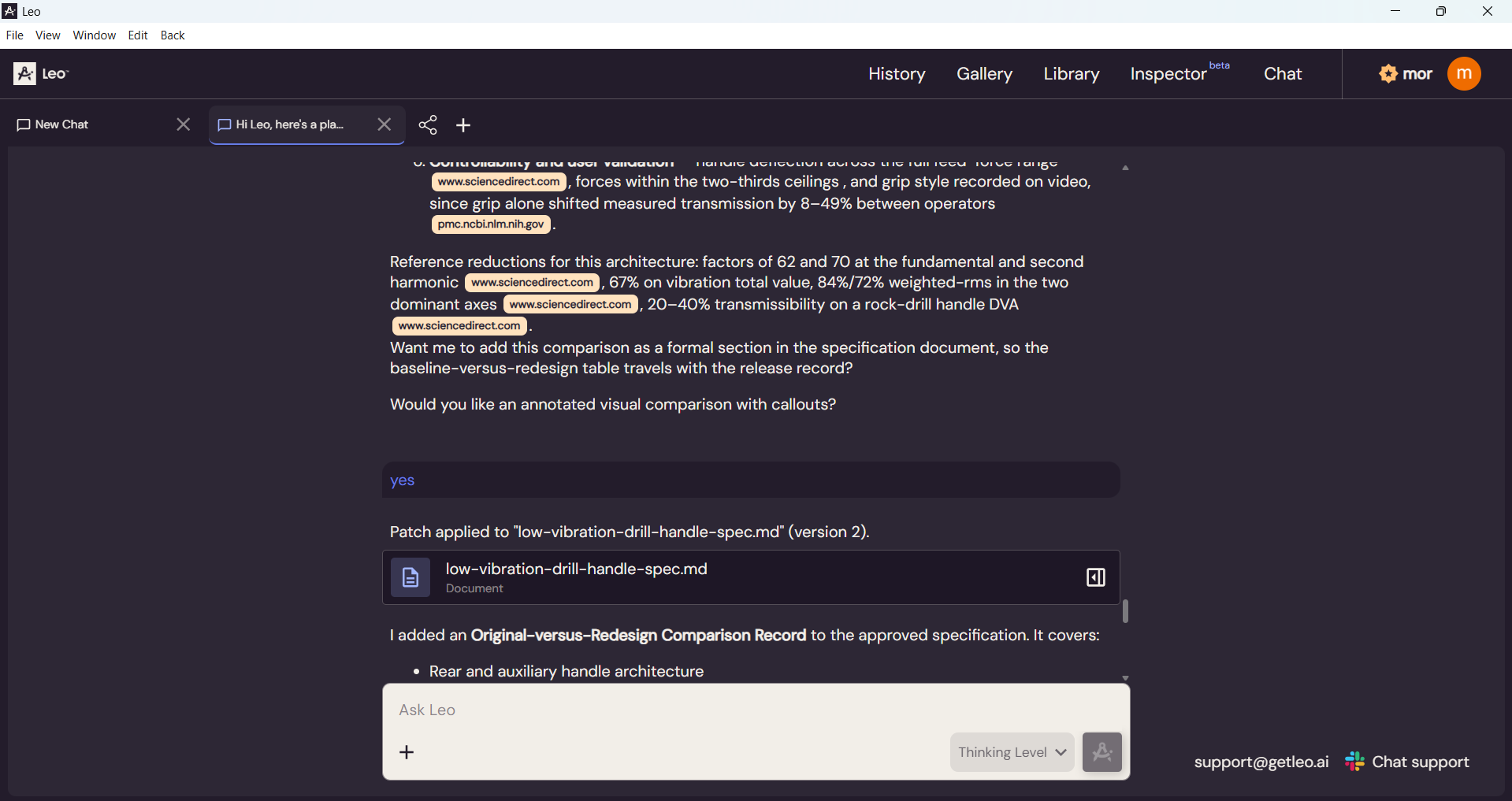Open Inspector beta page
The image size is (1512, 801).
point(1180,72)
